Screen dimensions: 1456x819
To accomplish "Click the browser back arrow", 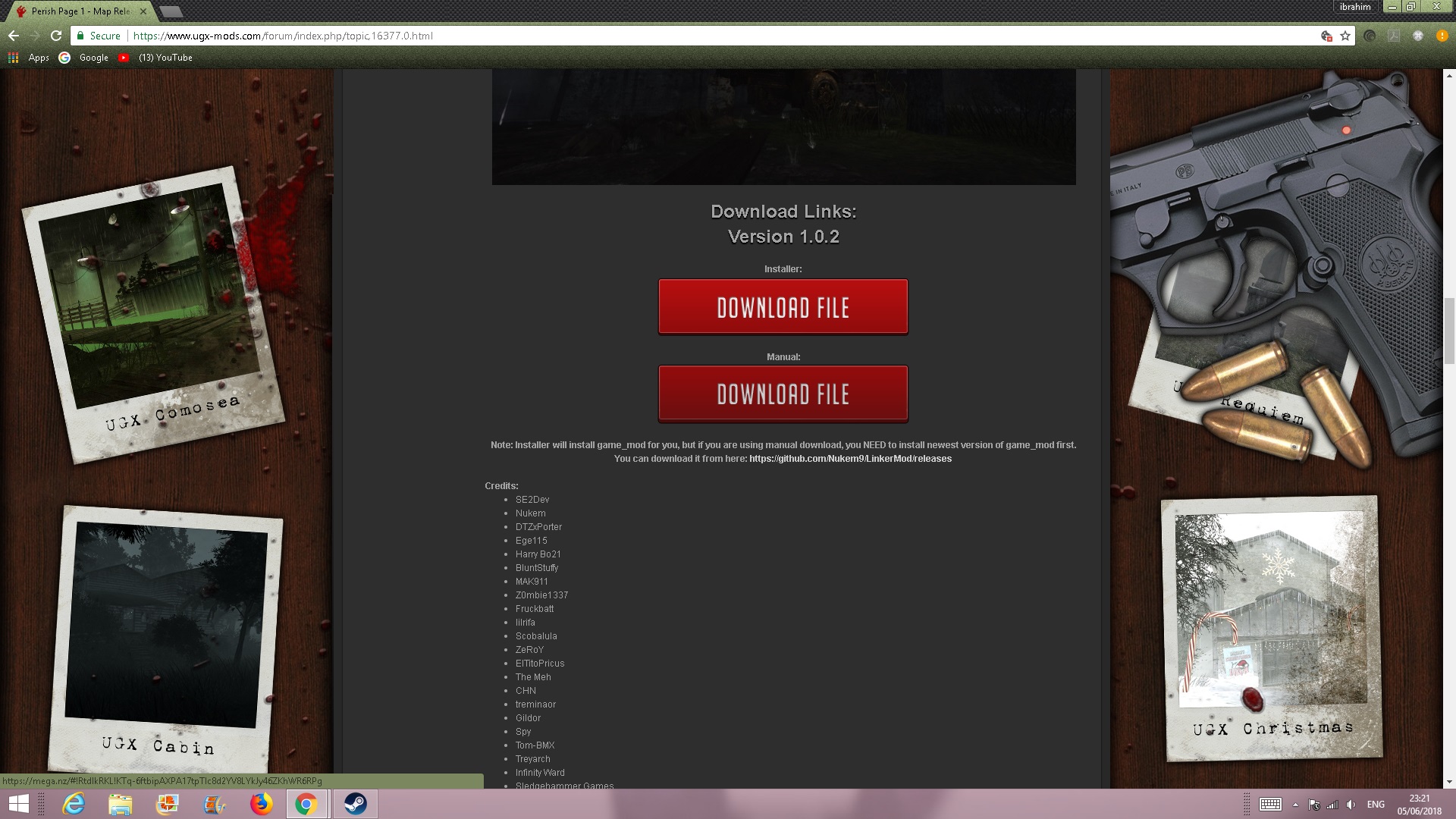I will click(x=14, y=36).
